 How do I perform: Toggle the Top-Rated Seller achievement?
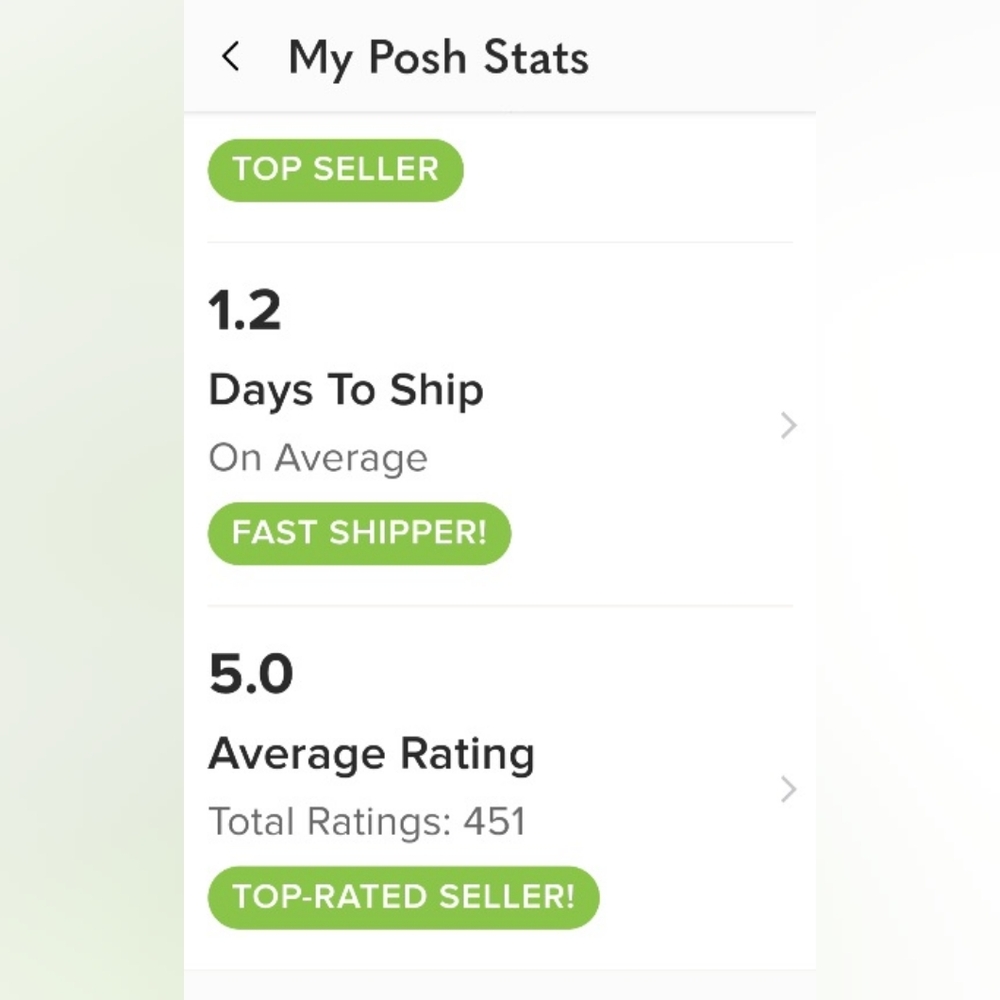[x=403, y=897]
